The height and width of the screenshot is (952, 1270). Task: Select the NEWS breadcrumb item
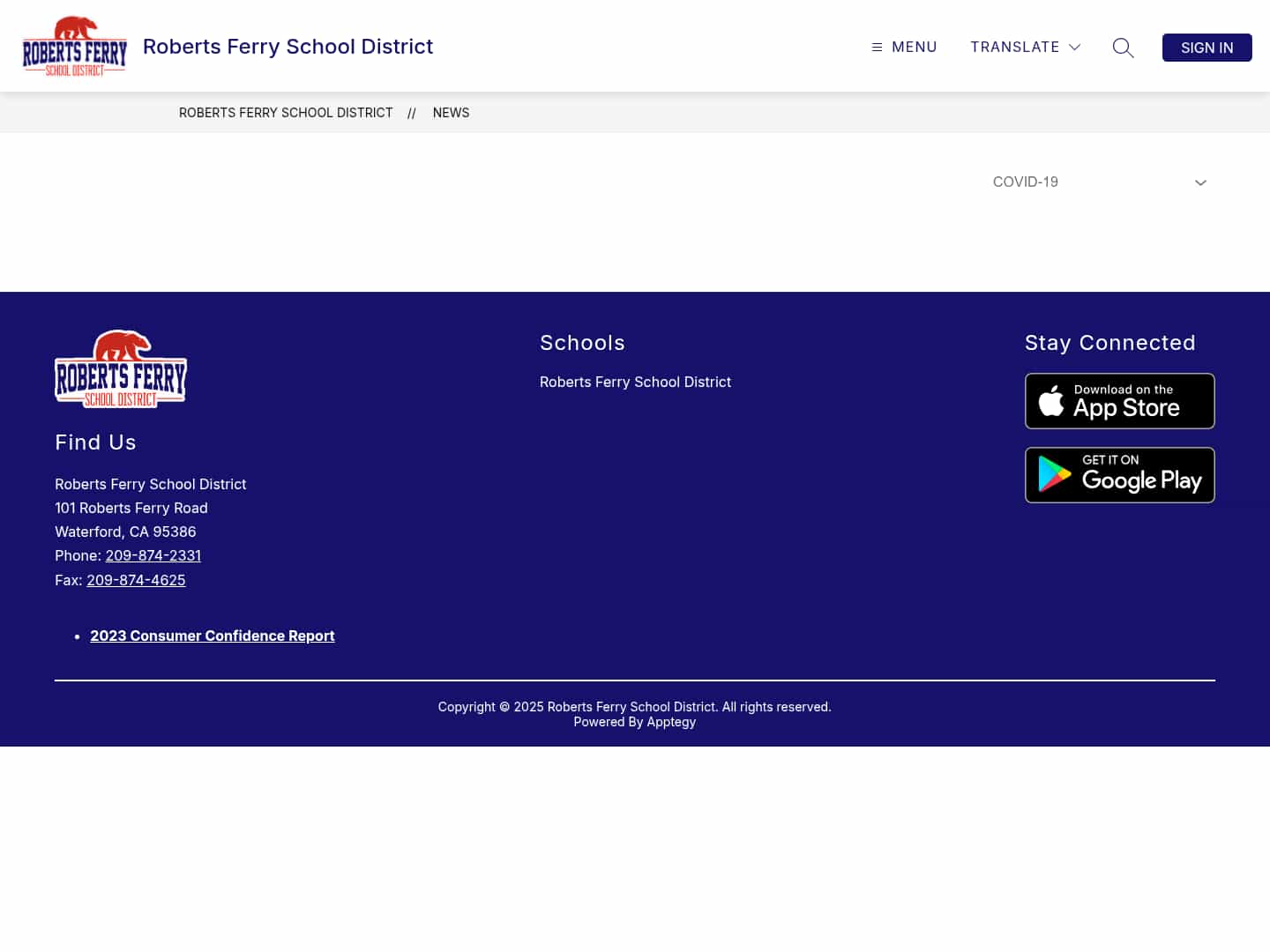pos(451,113)
